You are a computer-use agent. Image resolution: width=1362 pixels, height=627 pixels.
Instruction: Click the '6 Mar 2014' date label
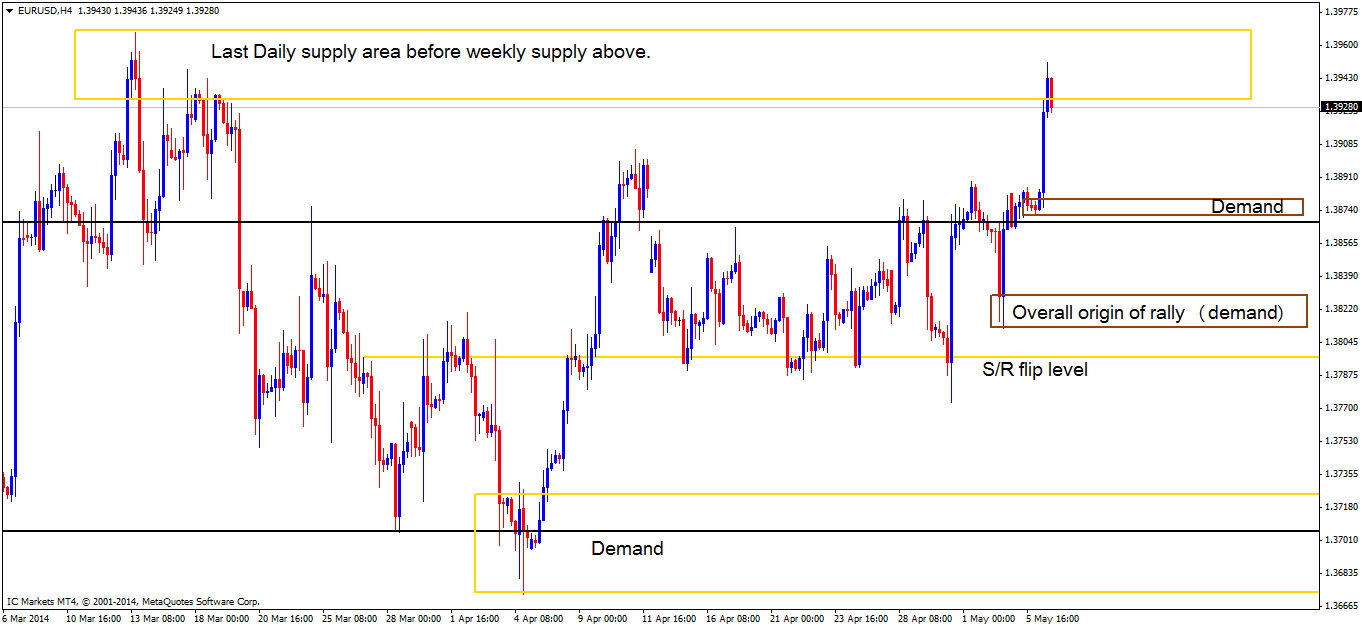[x=25, y=618]
